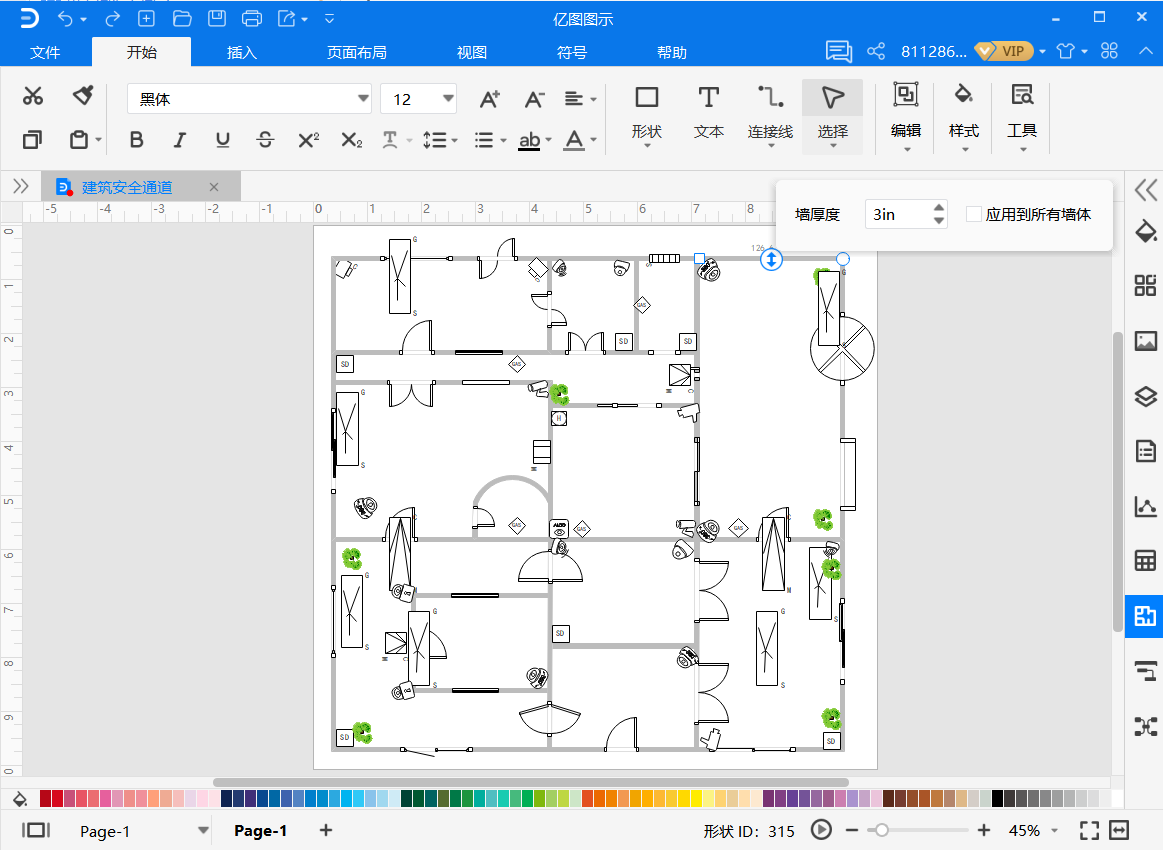Open the table panel in right sidebar

pyautogui.click(x=1145, y=561)
